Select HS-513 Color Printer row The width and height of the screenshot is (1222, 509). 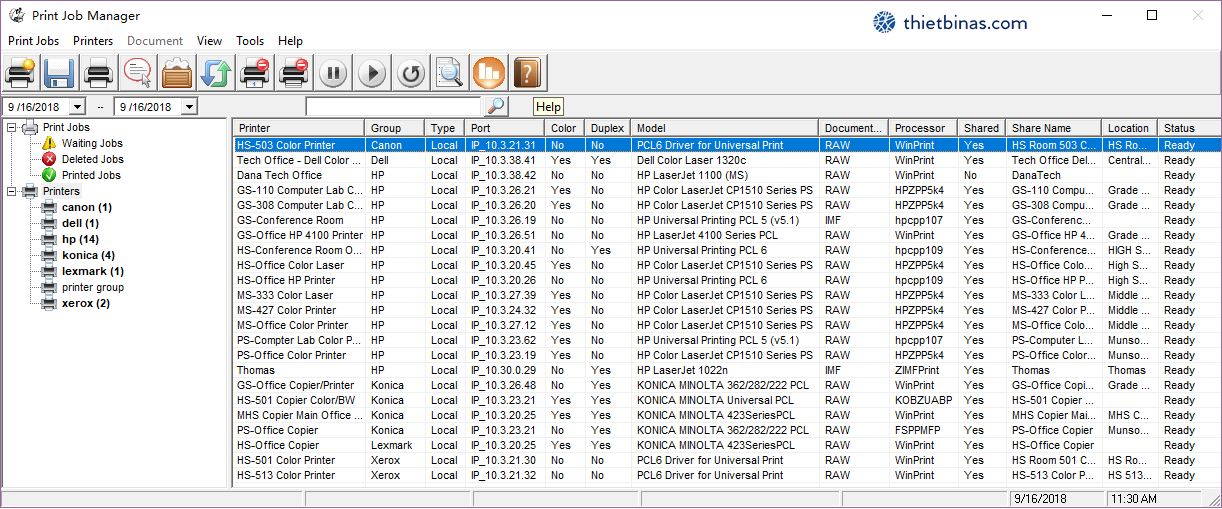tap(726, 475)
